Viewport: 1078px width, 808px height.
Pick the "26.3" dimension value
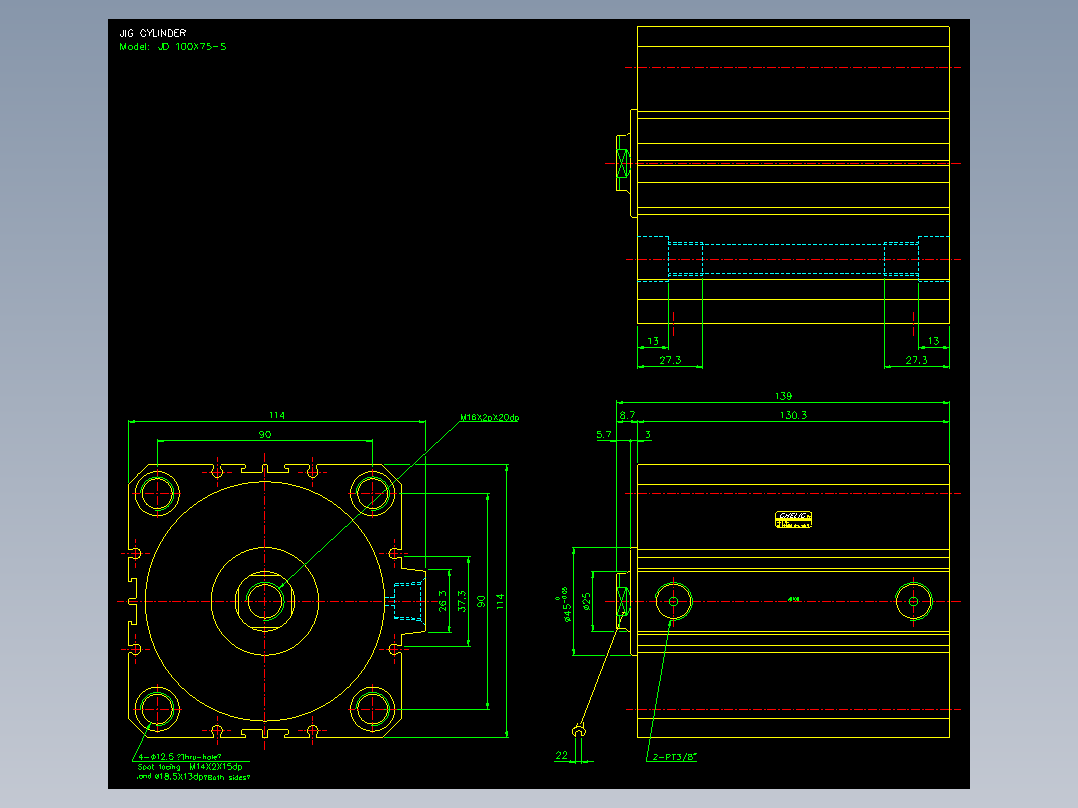tap(443, 600)
